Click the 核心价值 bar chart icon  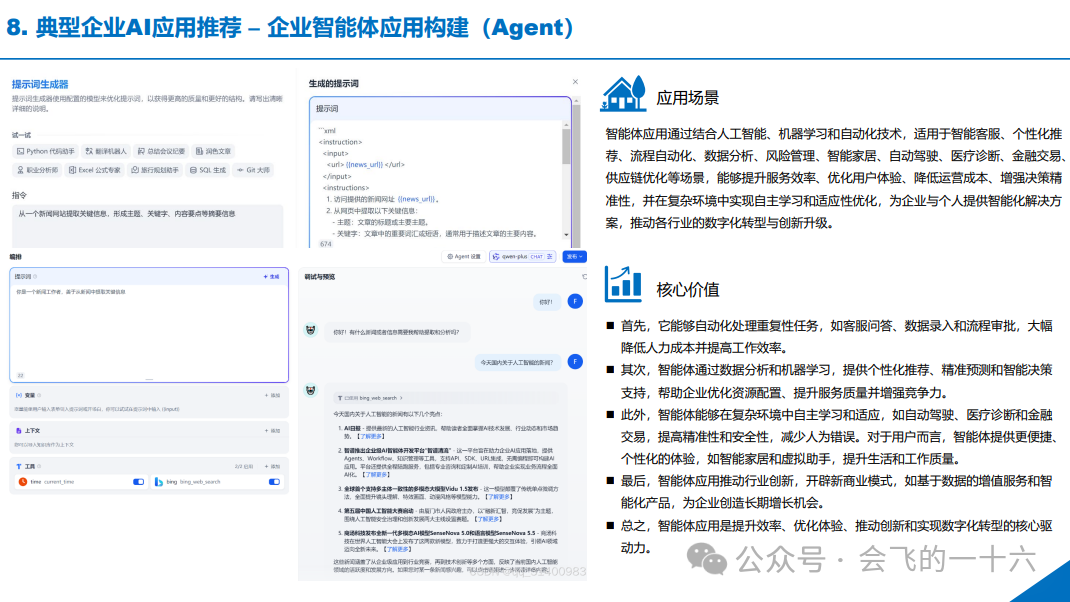click(623, 284)
